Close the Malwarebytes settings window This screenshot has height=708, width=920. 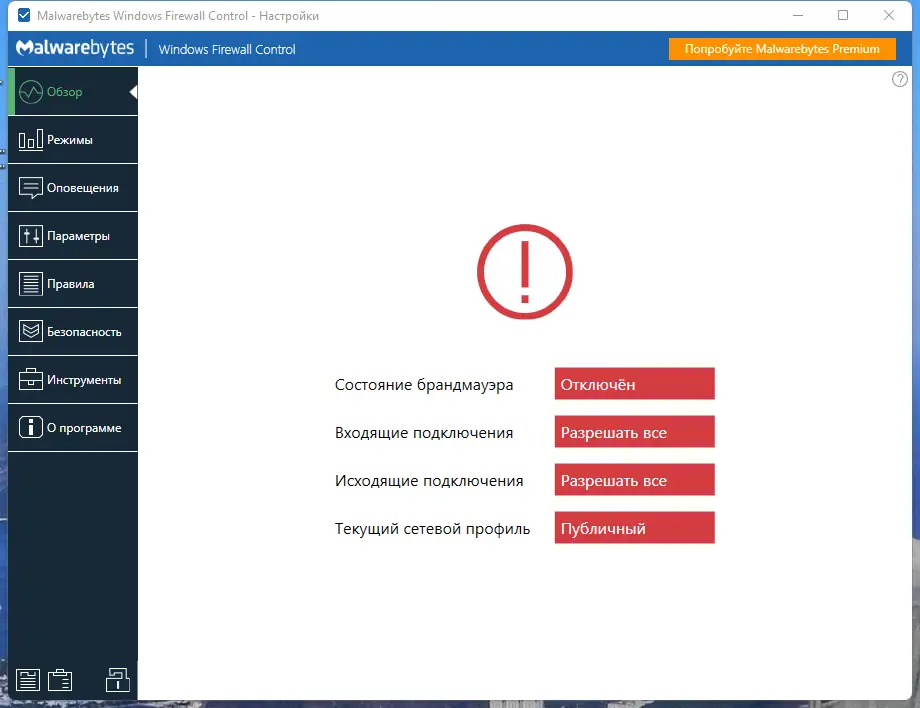click(888, 15)
